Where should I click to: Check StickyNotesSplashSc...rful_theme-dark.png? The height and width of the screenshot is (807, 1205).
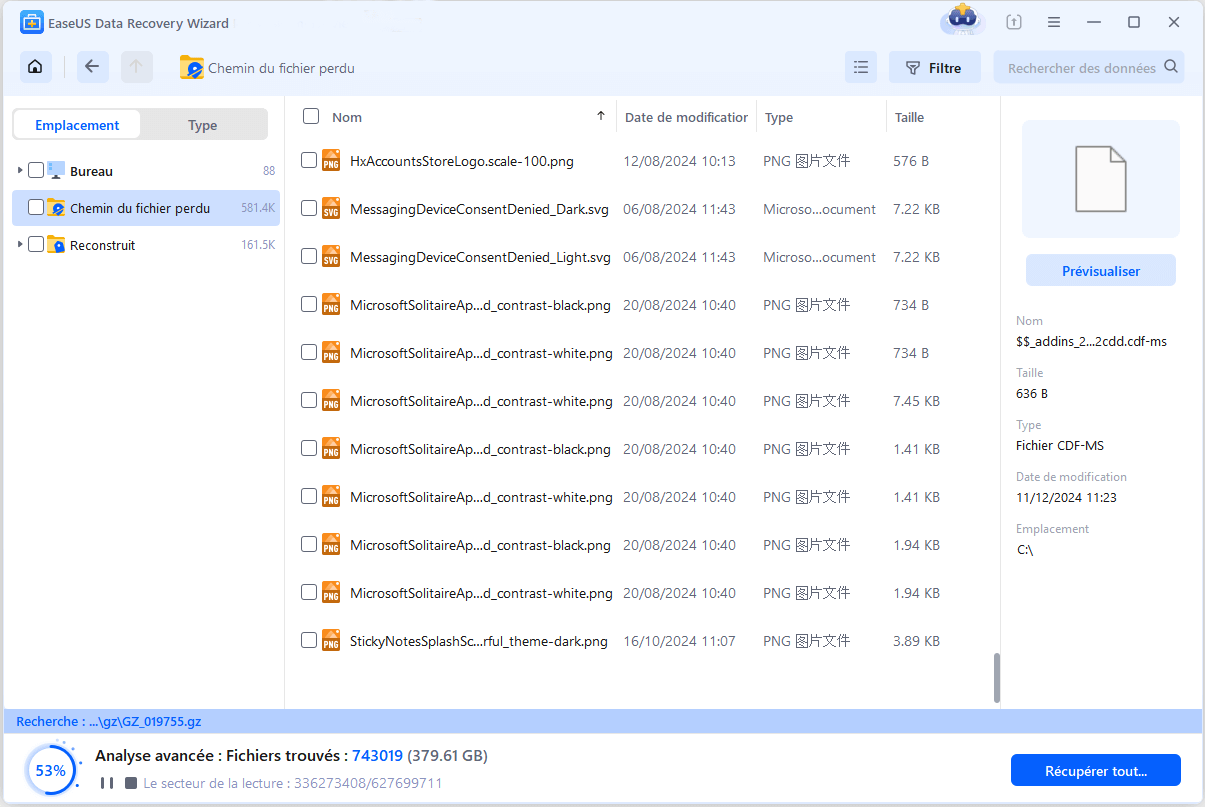tap(309, 640)
